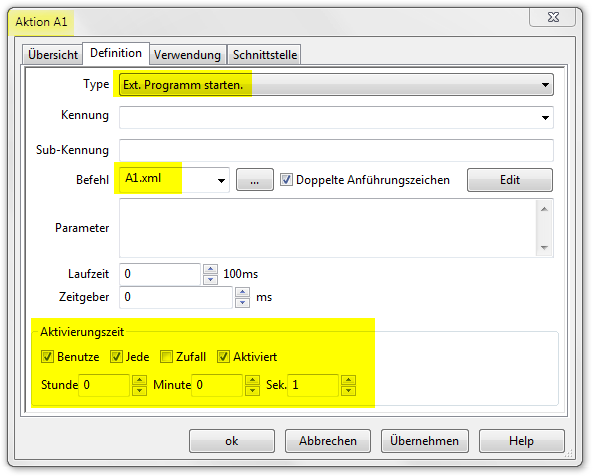Click inside the Sub-Kennung text field
Screen dimensions: 593x476
click(x=336, y=150)
